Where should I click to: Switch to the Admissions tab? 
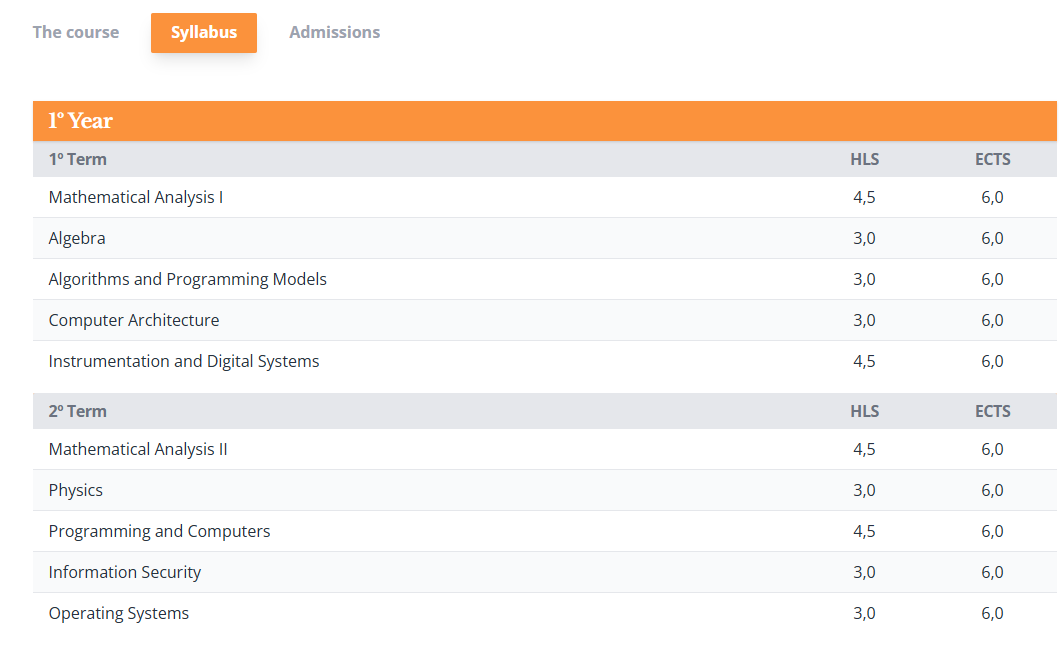coord(334,32)
